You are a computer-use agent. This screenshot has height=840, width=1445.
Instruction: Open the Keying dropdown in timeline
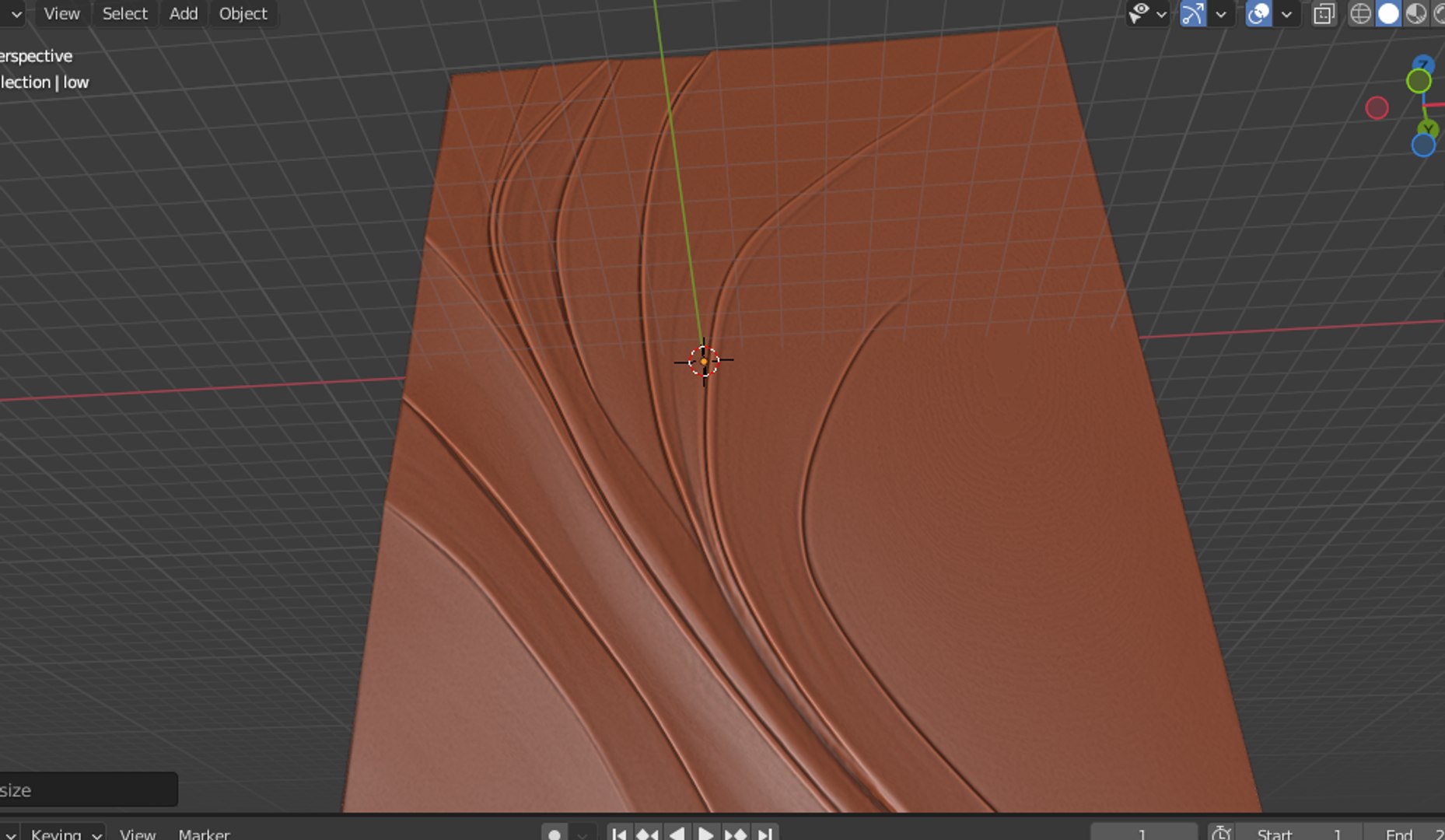[65, 833]
